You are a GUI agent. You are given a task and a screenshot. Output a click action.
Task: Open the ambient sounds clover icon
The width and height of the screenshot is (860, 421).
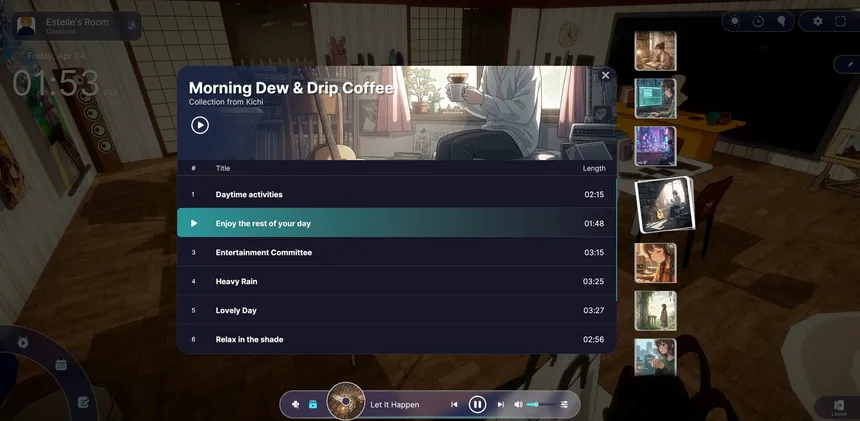296,405
